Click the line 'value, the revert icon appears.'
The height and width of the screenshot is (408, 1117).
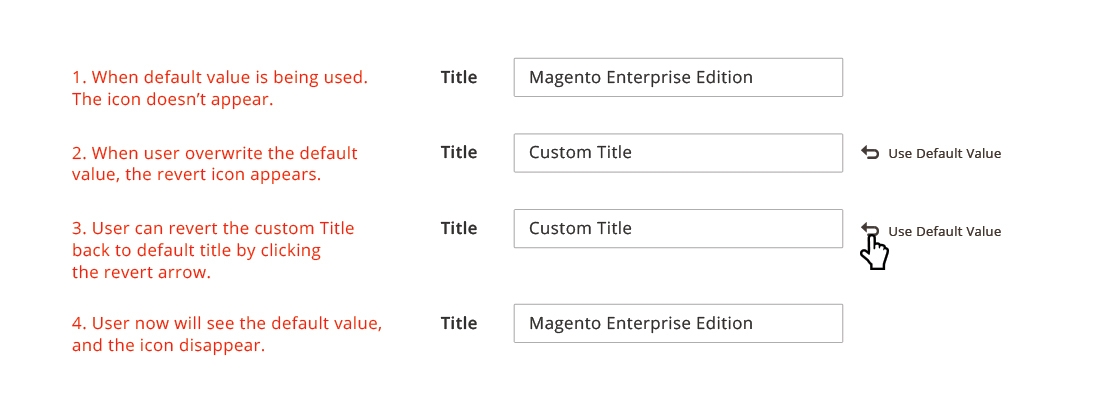click(x=197, y=174)
